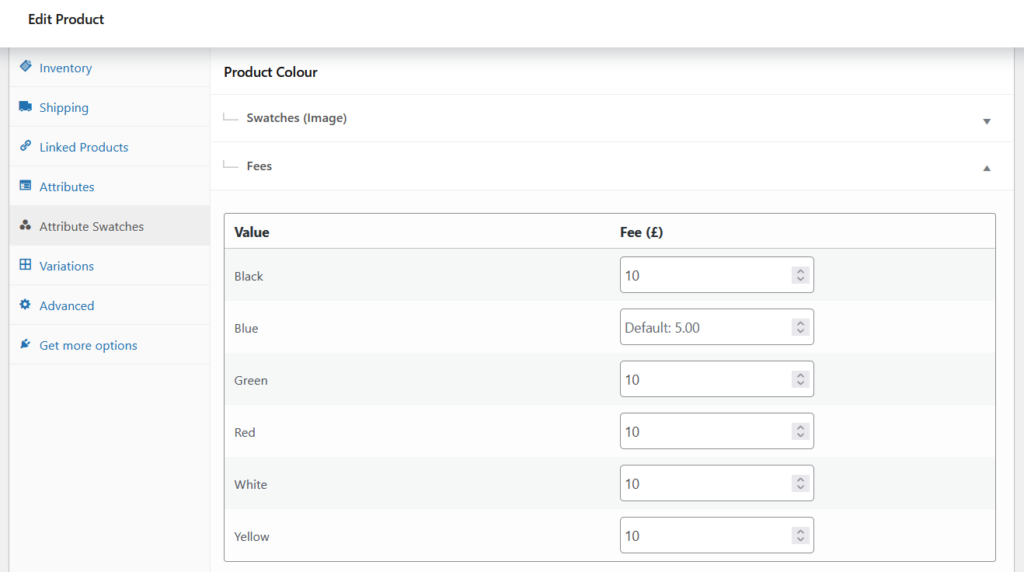This screenshot has width=1024, height=572.
Task: Click the Inventory tag icon
Action: (25, 67)
